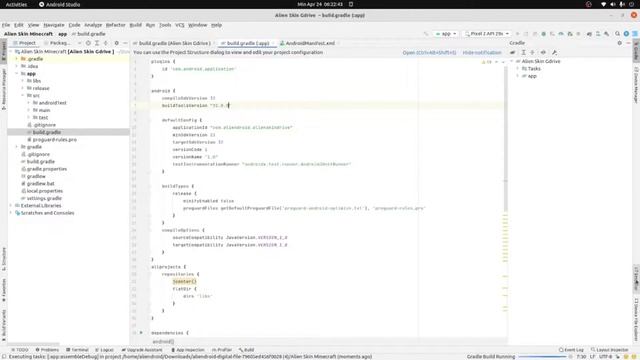The image size is (640, 360).
Task: Open the Refactor menu
Action: point(116,25)
